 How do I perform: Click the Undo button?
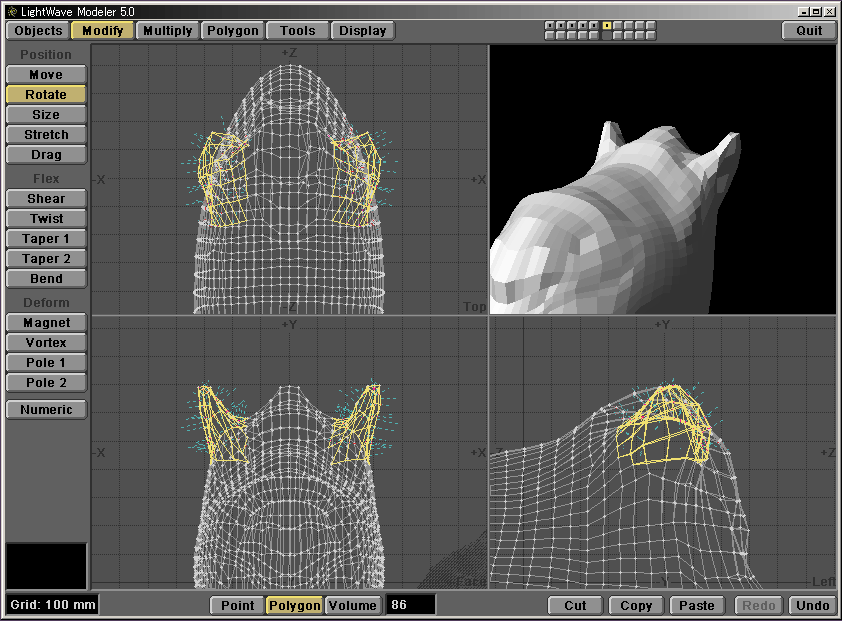(812, 605)
